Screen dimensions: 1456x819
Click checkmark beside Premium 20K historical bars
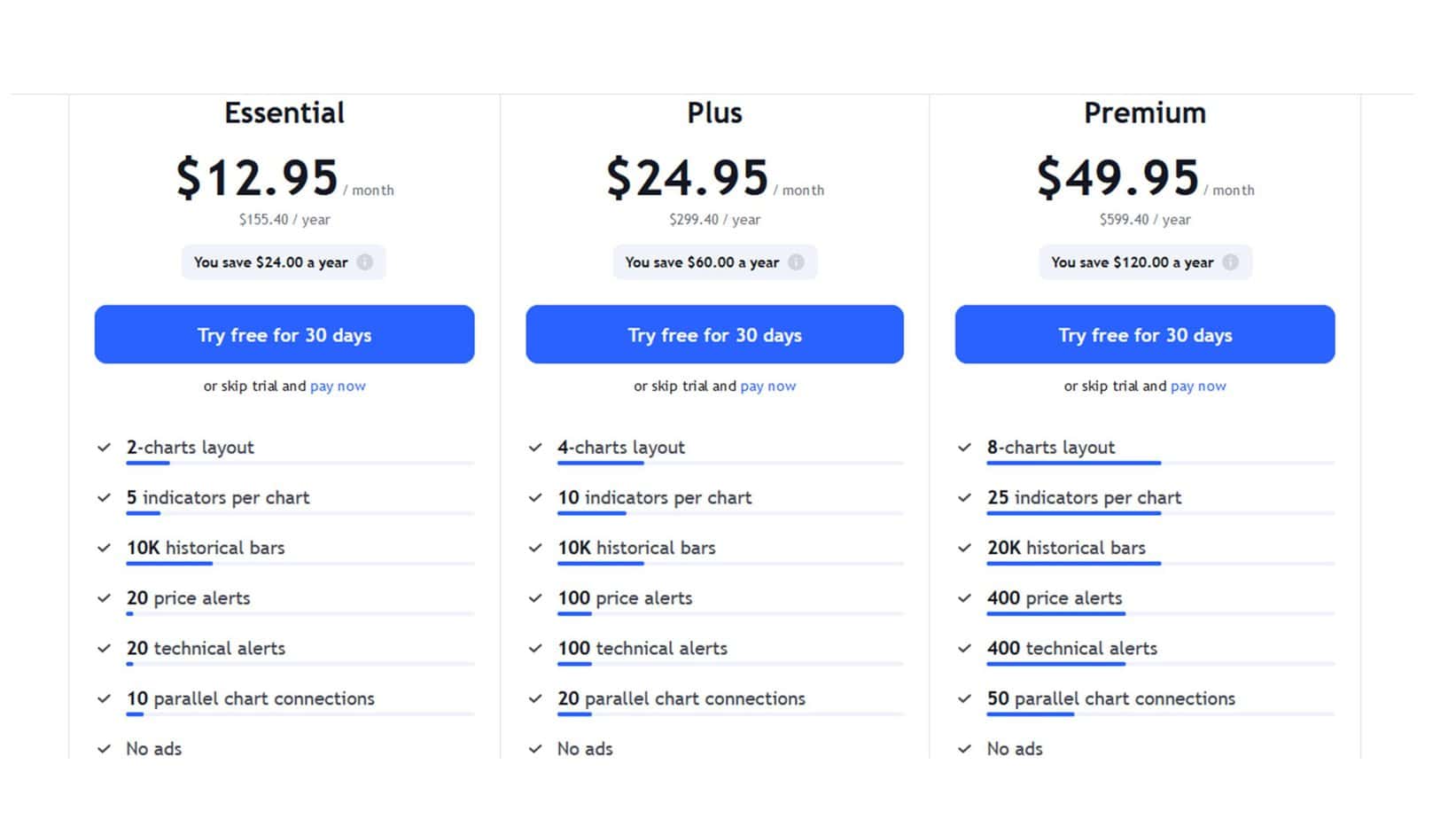[x=965, y=548]
